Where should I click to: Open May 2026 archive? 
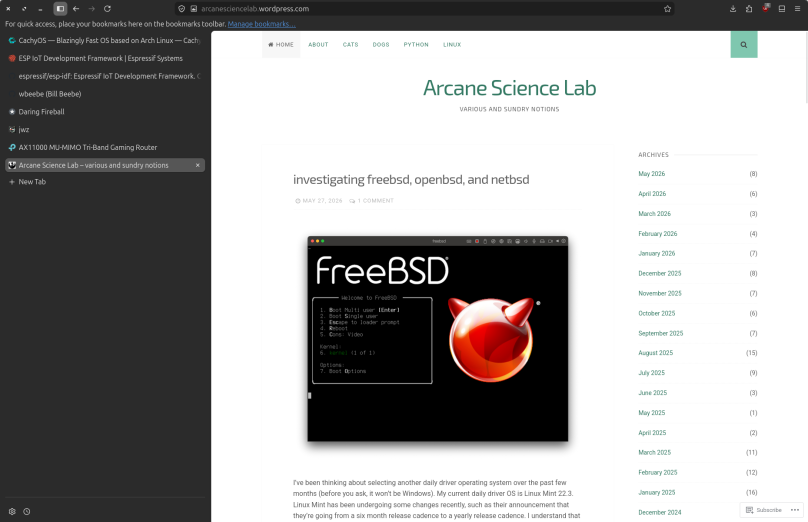tap(651, 174)
